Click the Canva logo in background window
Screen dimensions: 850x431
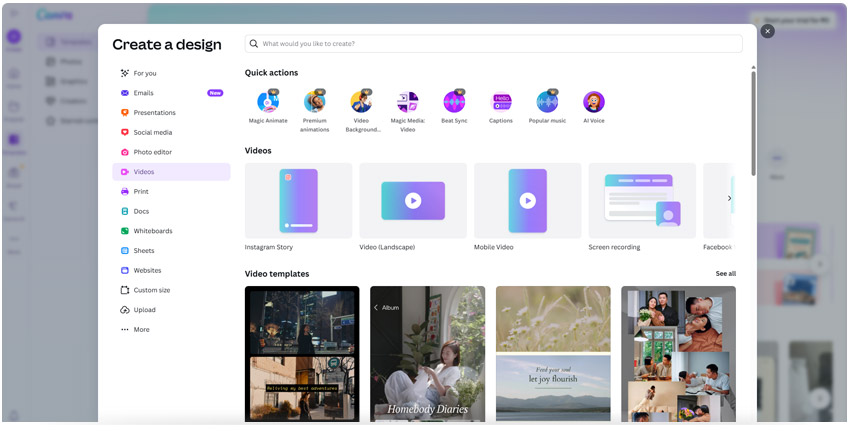click(54, 15)
